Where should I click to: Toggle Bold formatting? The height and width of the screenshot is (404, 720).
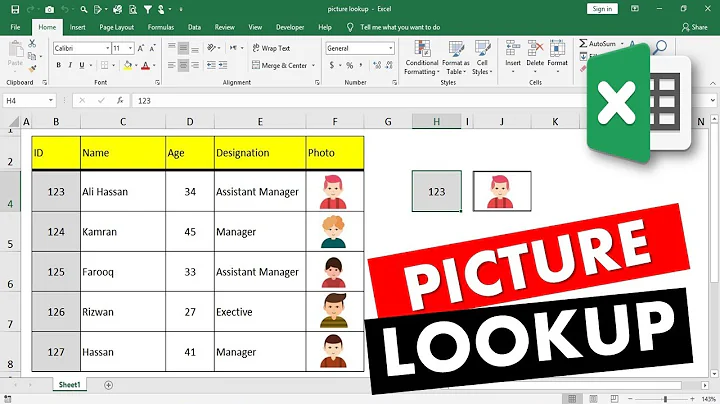(58, 65)
